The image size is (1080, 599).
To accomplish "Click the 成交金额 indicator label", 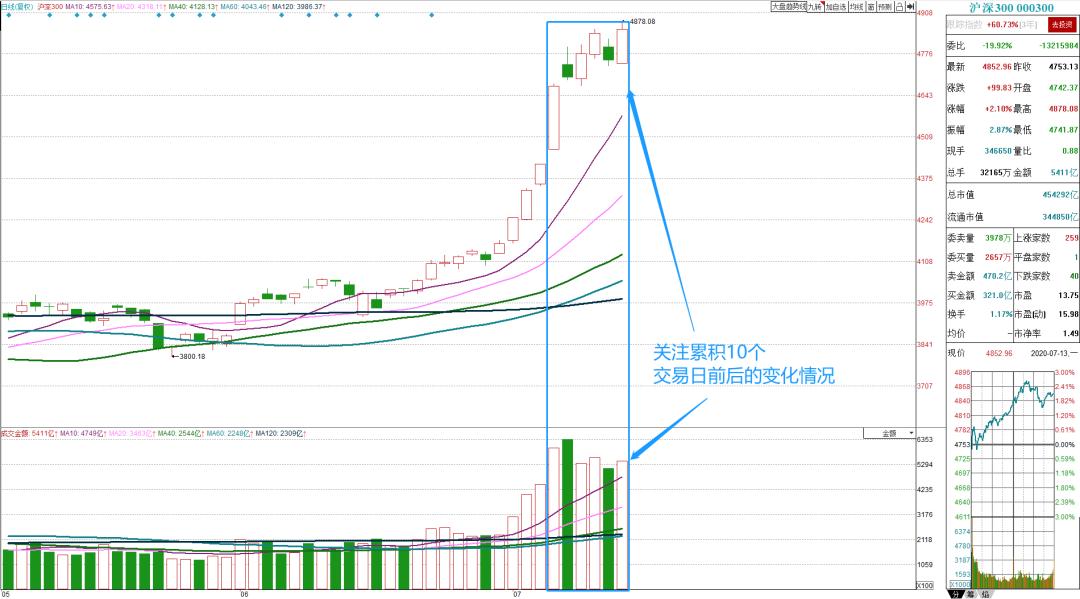I will pos(15,433).
